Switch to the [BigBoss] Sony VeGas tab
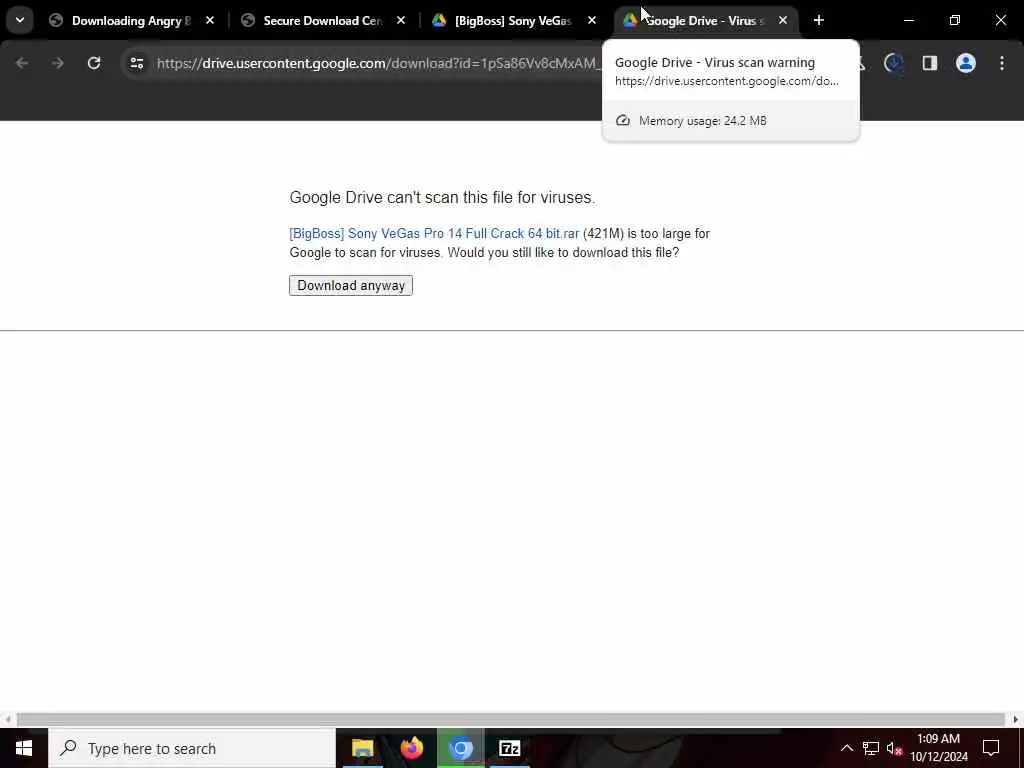Image resolution: width=1024 pixels, height=768 pixels. pyautogui.click(x=513, y=21)
